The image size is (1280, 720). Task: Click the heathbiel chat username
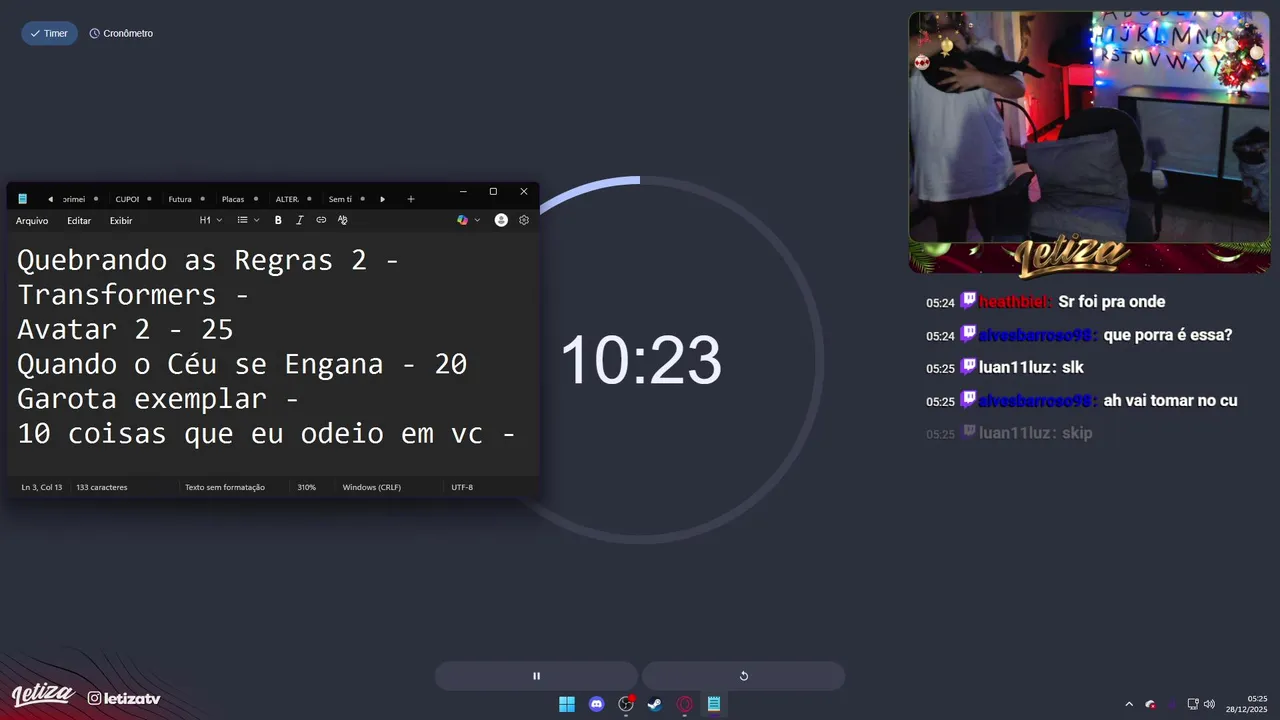point(1014,302)
